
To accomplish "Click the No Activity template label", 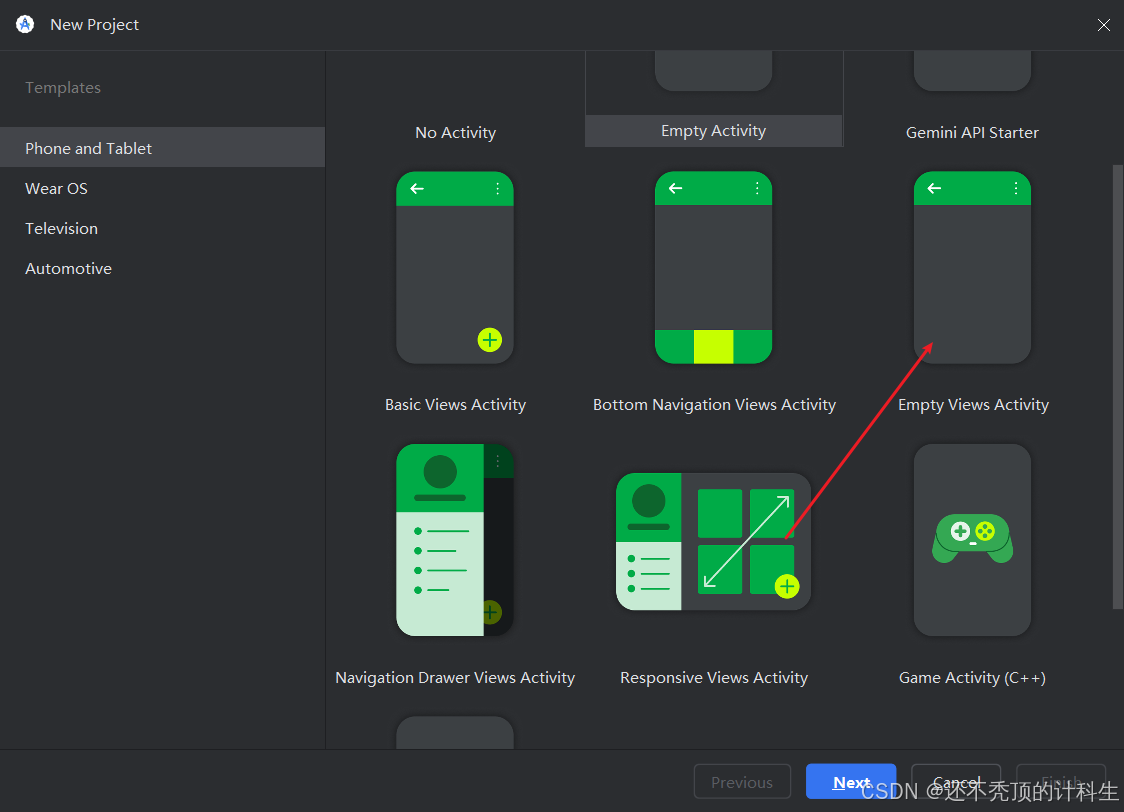I will point(455,133).
